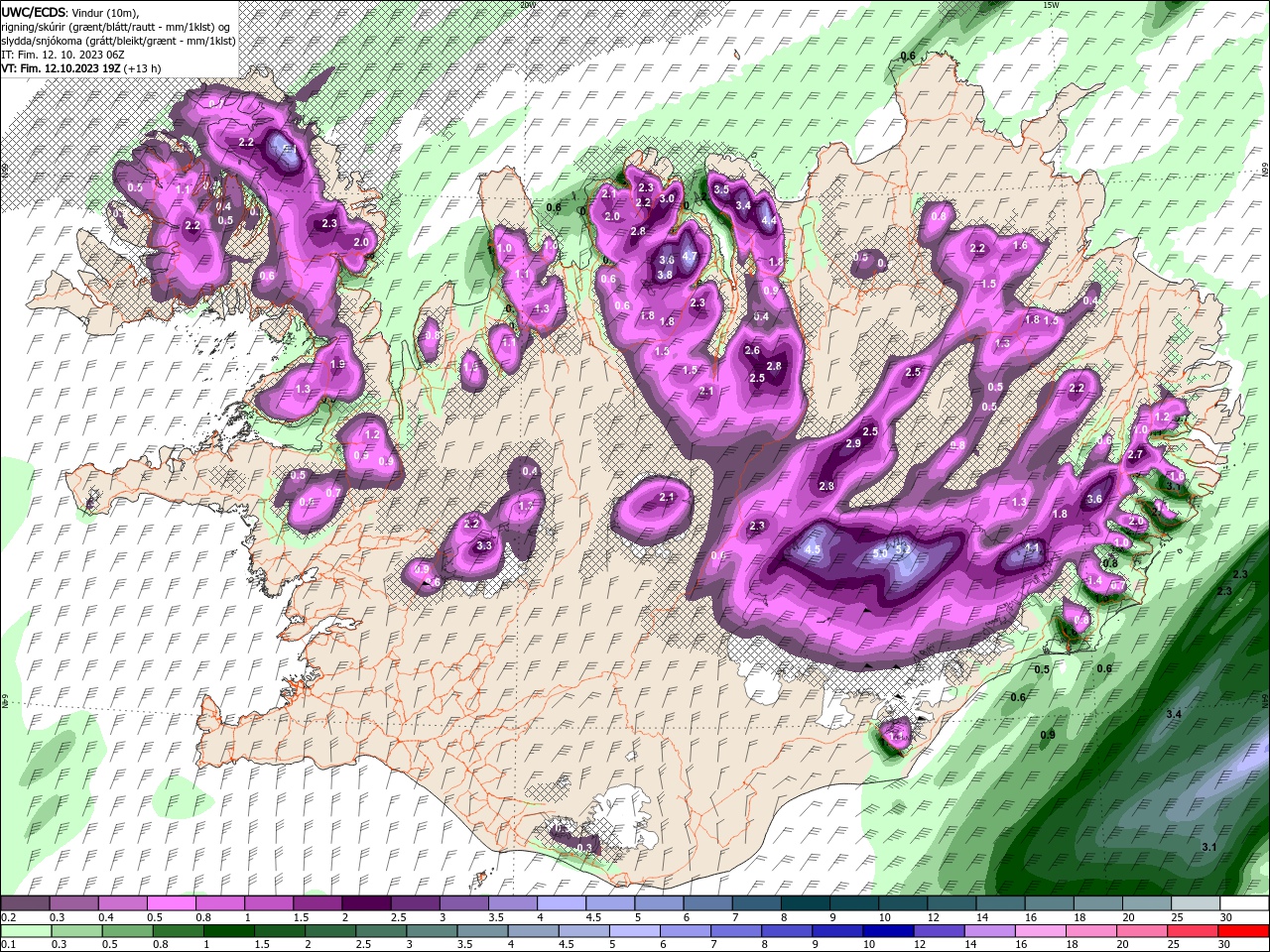The height and width of the screenshot is (952, 1270).
Task: Click the 'rigning/skúrir (grænt/blátt/rautt' header line
Action: [117, 26]
